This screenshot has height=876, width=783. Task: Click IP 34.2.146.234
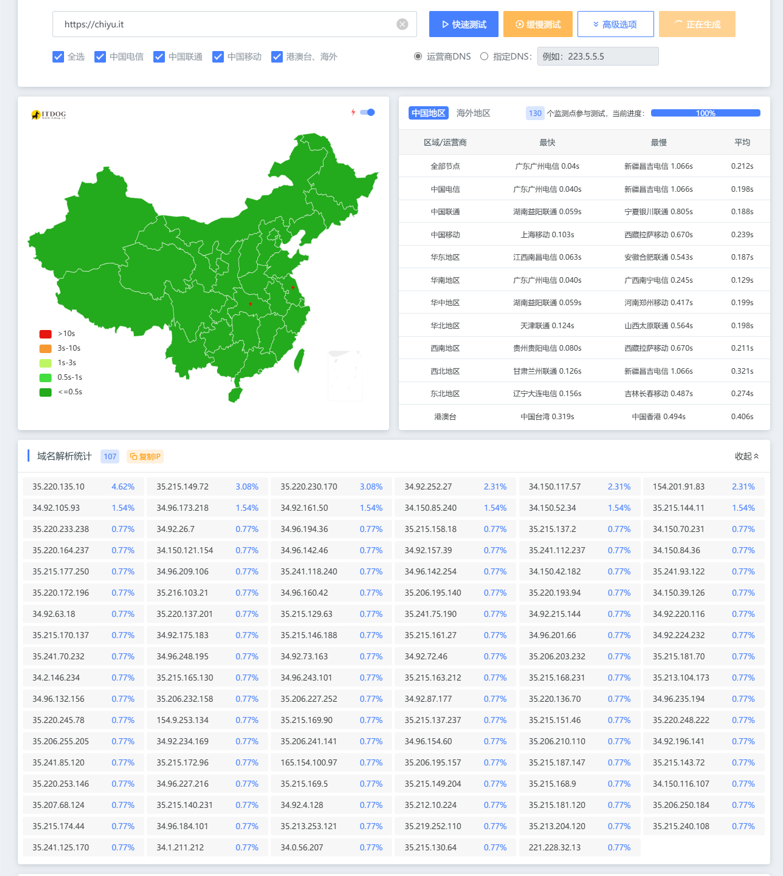pos(56,678)
